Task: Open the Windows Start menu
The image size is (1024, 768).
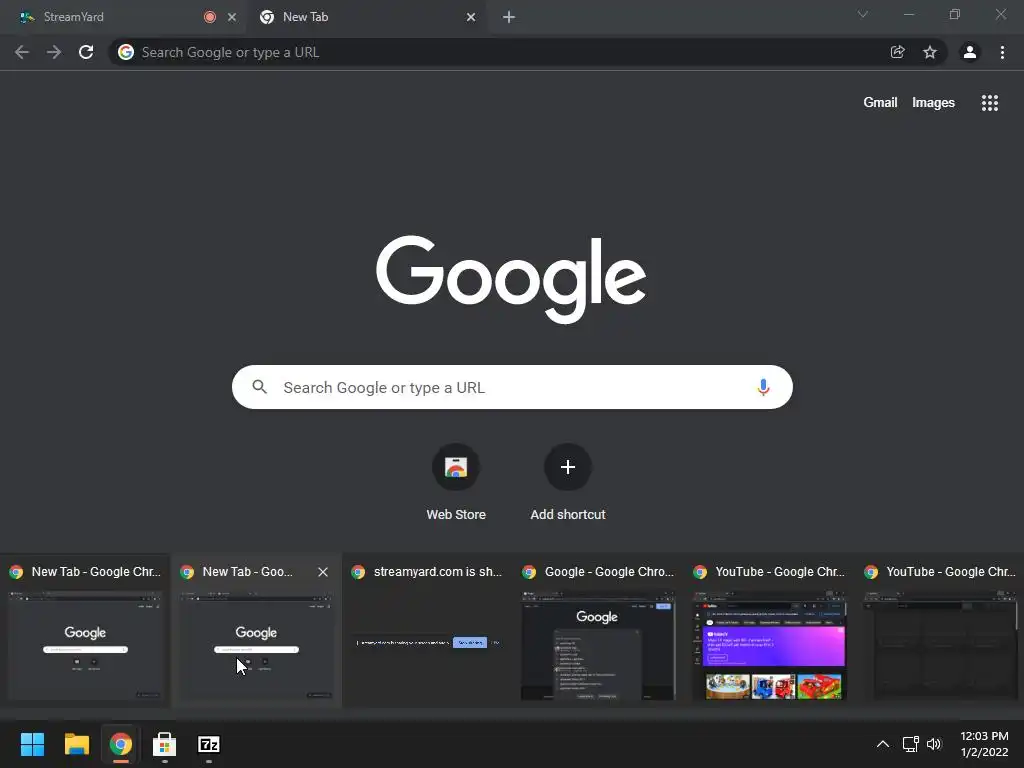Action: pos(32,744)
